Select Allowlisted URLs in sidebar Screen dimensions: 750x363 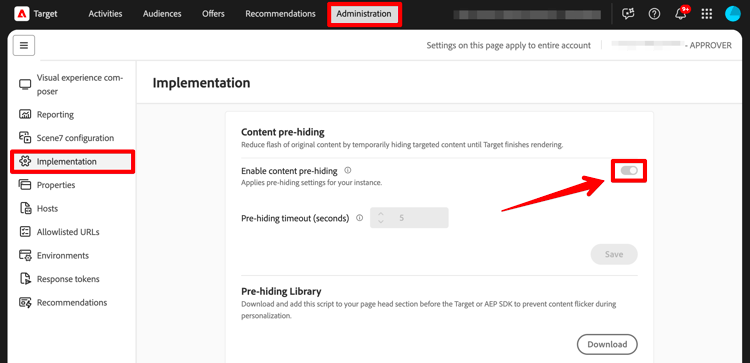tap(68, 232)
